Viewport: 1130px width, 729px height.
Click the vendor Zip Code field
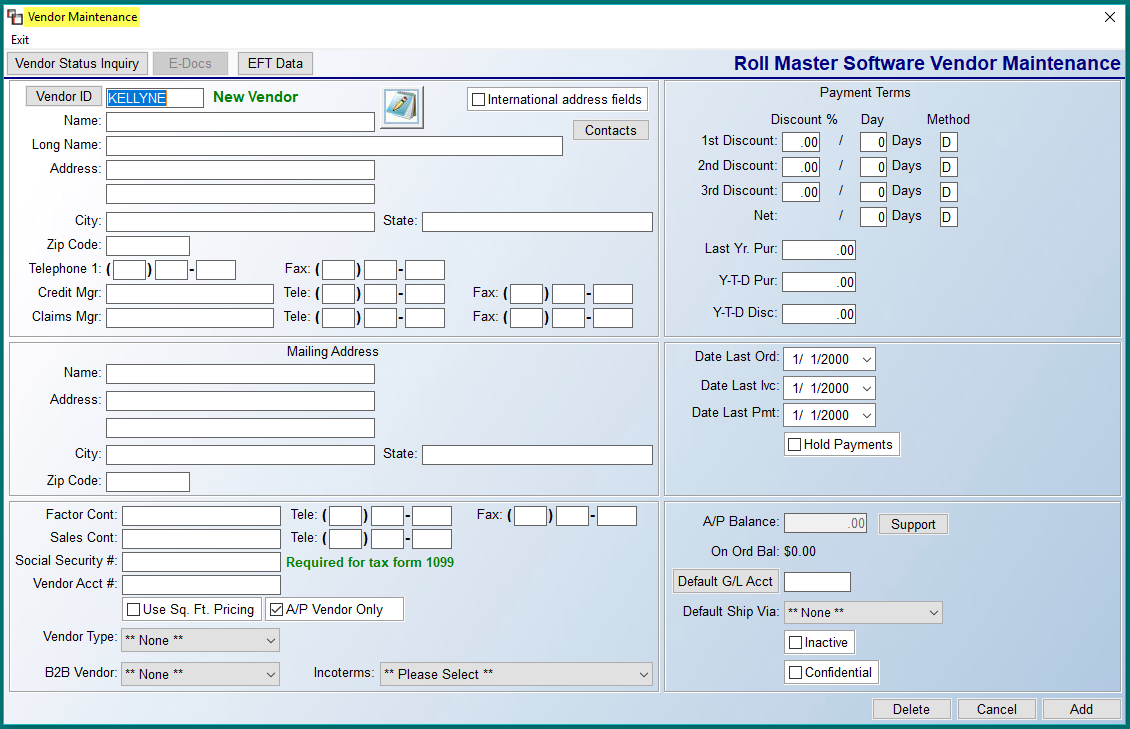pyautogui.click(x=148, y=246)
